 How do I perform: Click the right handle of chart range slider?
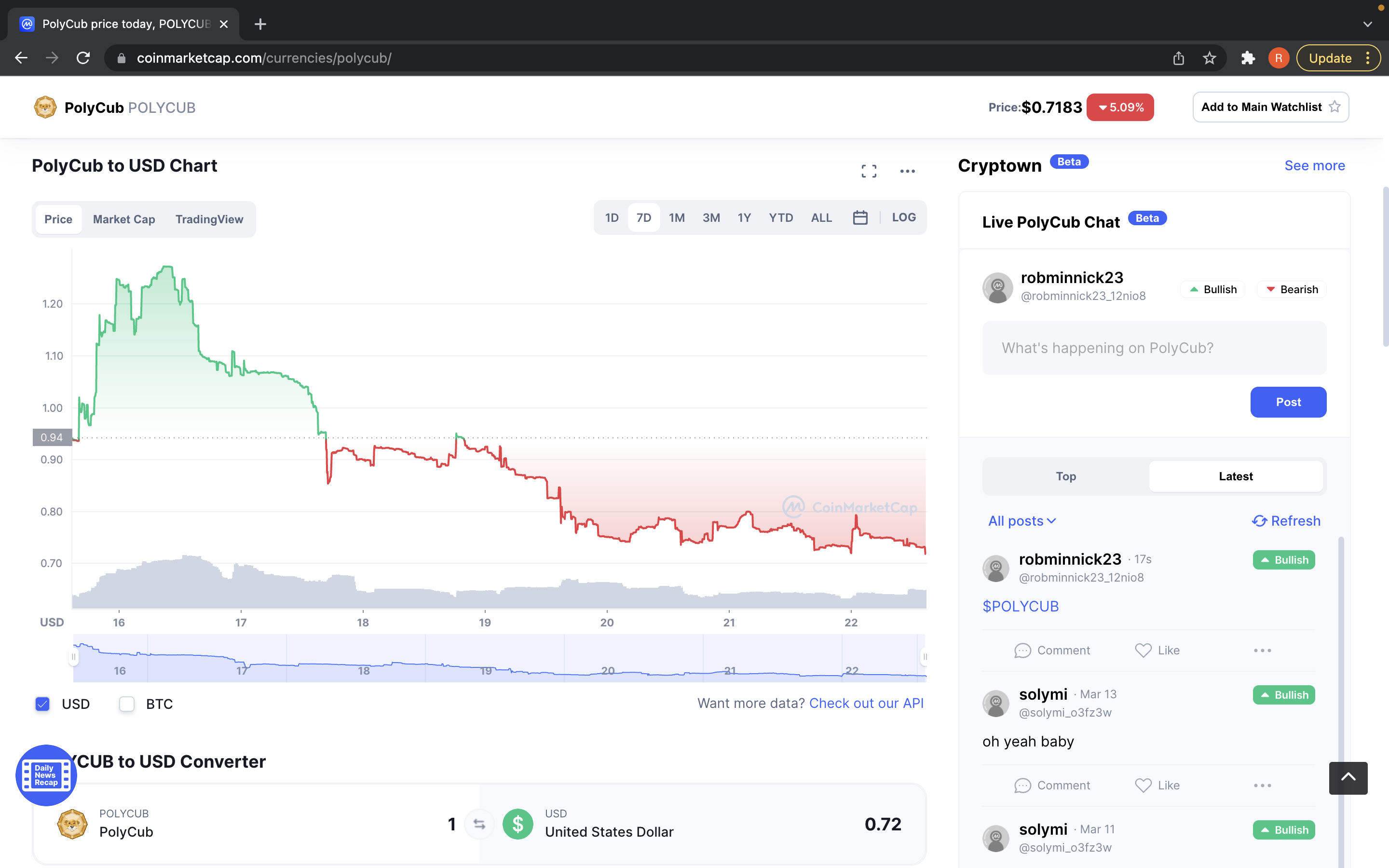pyautogui.click(x=924, y=657)
